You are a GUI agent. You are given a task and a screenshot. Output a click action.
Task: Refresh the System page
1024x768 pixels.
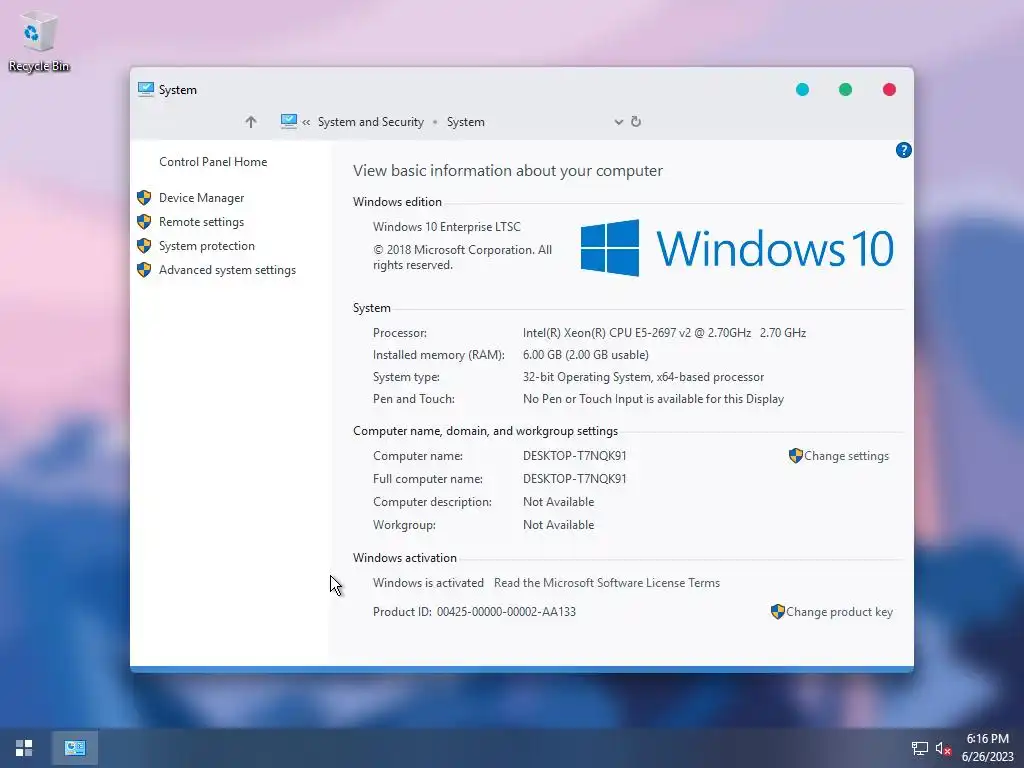coord(636,121)
